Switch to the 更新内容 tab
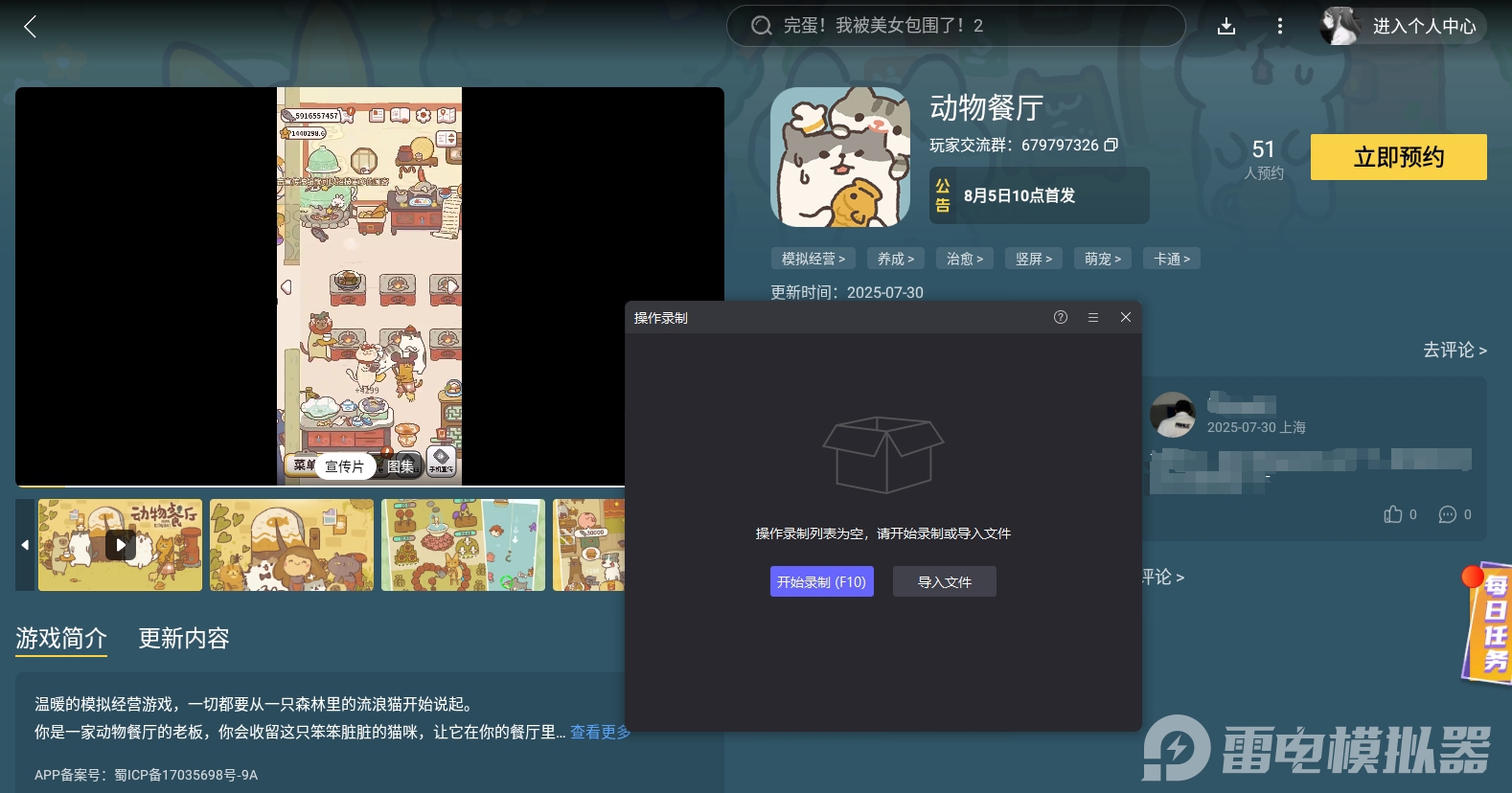The height and width of the screenshot is (793, 1512). click(x=184, y=639)
